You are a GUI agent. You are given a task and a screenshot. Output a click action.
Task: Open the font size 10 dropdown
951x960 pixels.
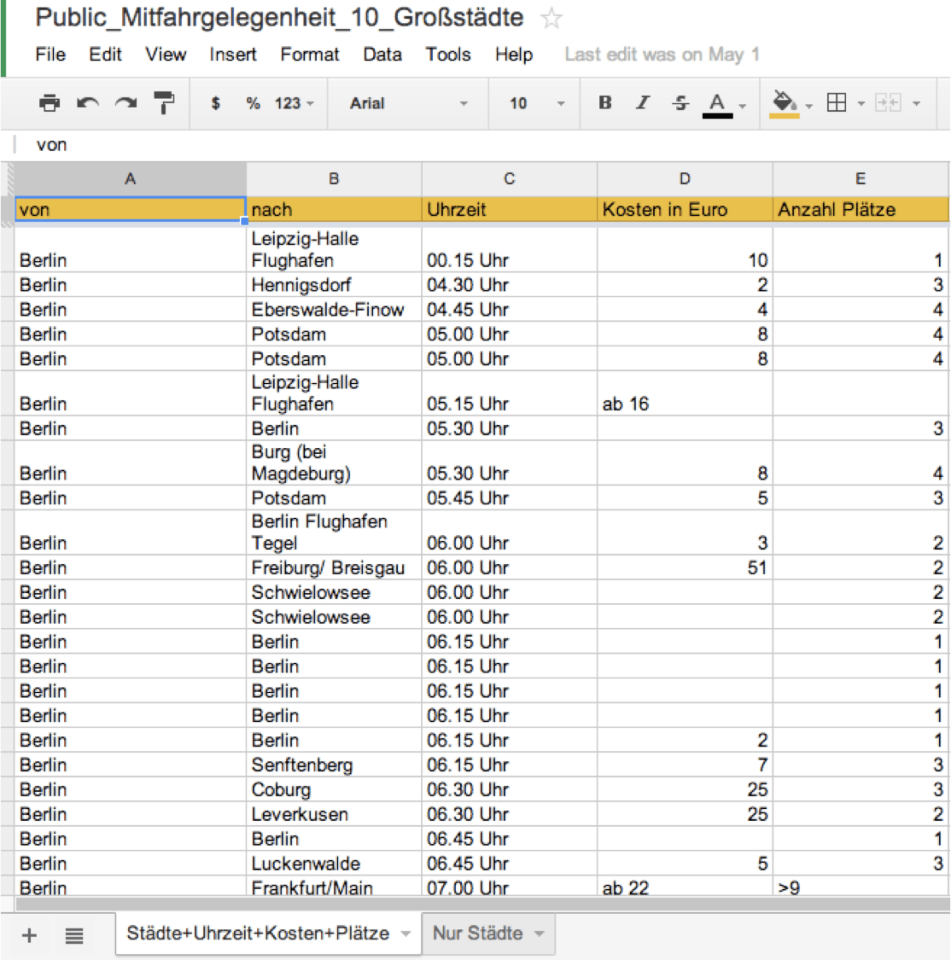pos(537,103)
